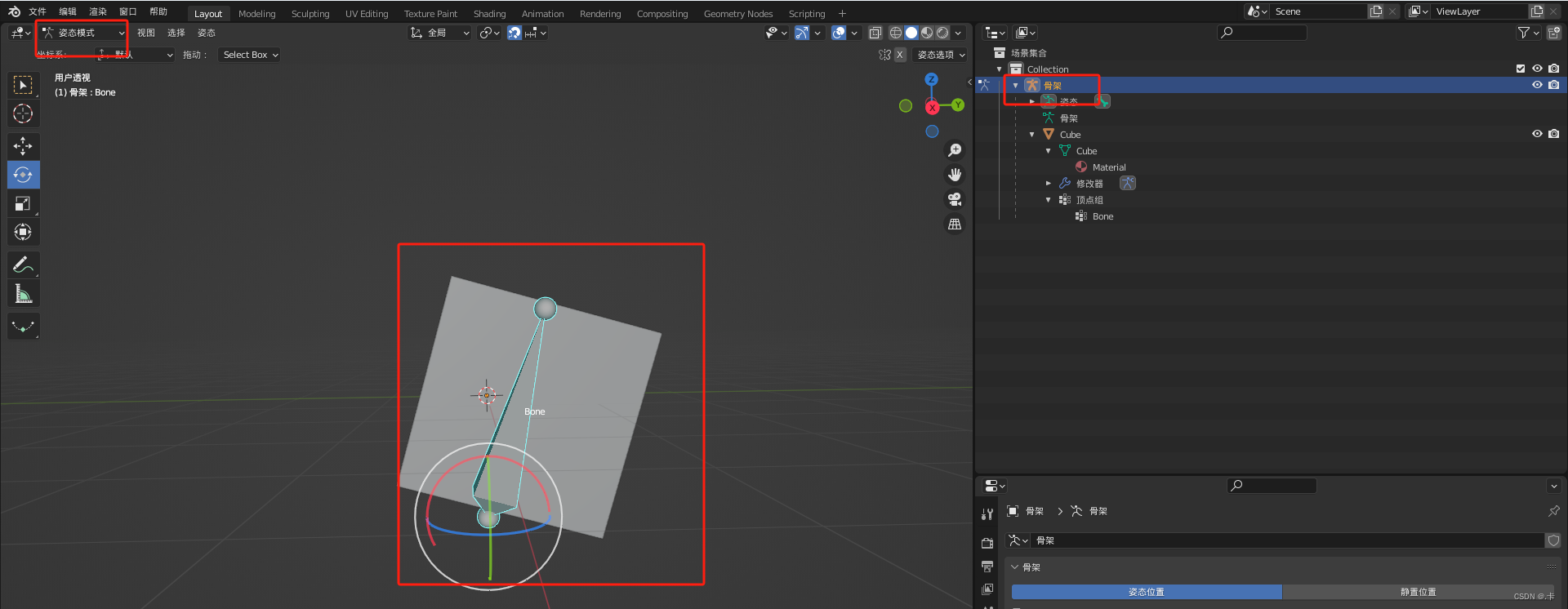The width and height of the screenshot is (1568, 609).
Task: Switch to Modeling workspace tab
Action: tap(256, 14)
